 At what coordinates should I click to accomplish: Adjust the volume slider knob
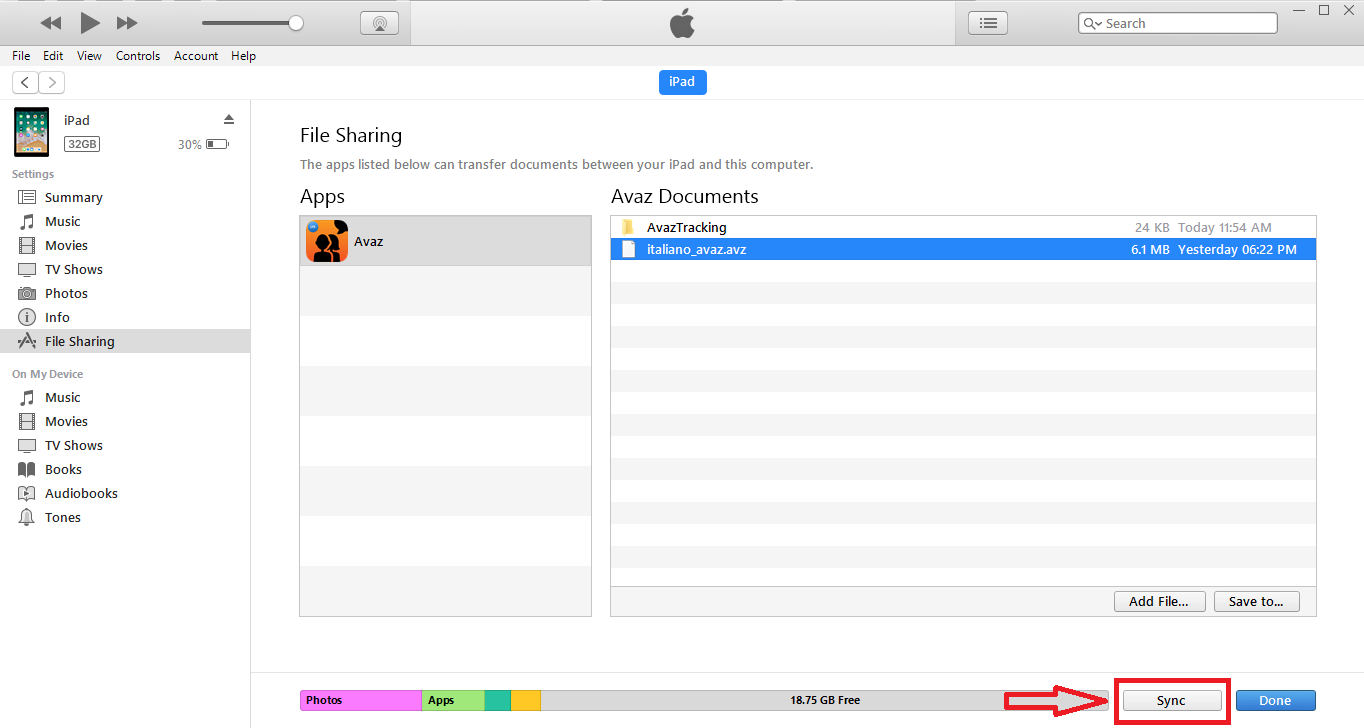tap(295, 23)
